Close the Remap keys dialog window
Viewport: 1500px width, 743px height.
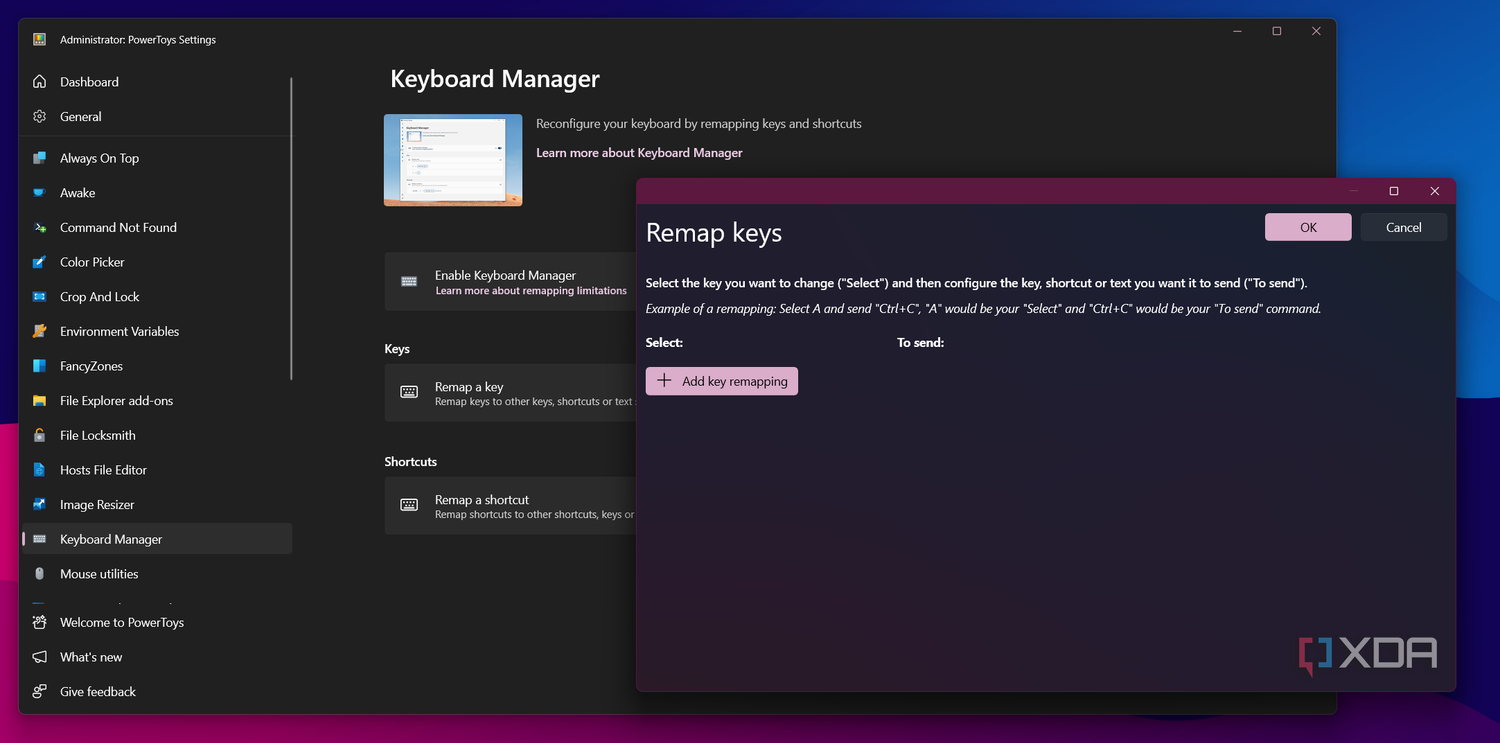pos(1435,191)
